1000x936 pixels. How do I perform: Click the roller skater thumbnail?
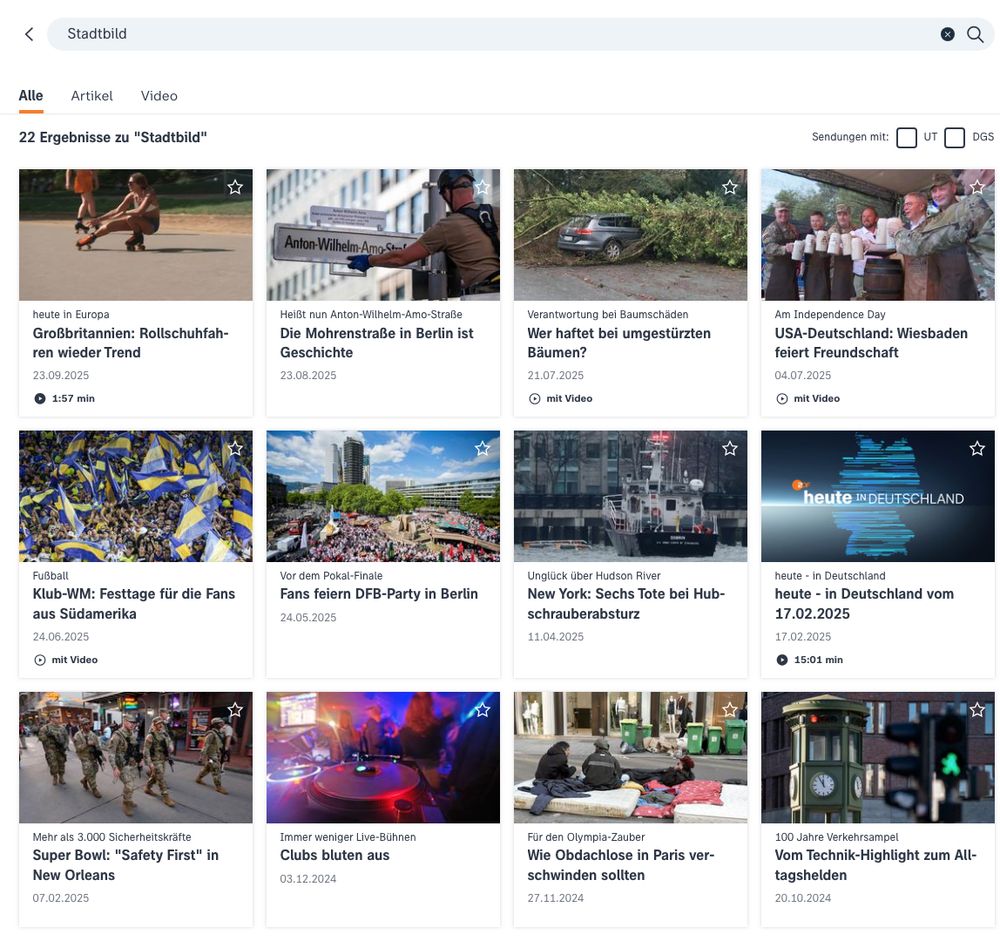pos(136,235)
